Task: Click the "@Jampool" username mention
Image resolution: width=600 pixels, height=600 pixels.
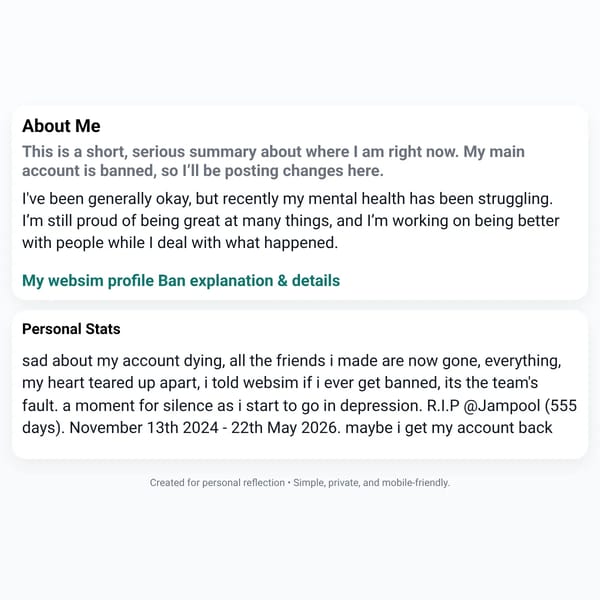Action: coord(502,406)
